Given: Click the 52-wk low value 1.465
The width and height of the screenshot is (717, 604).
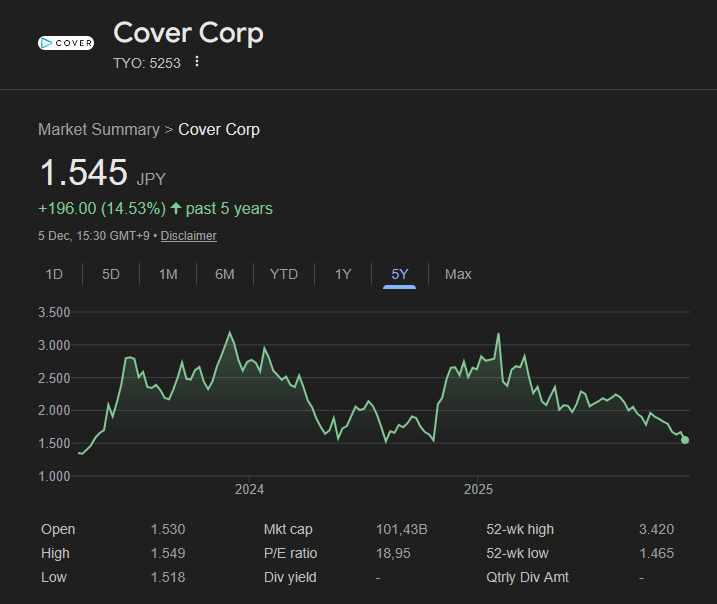Looking at the screenshot, I should pyautogui.click(x=656, y=553).
